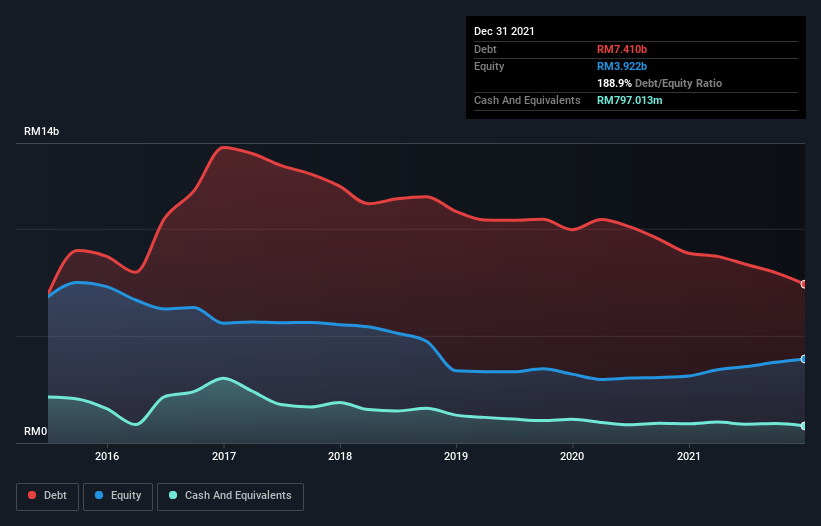Click the RM7.410b debt value
Screen dimensions: 821x526
tap(622, 49)
